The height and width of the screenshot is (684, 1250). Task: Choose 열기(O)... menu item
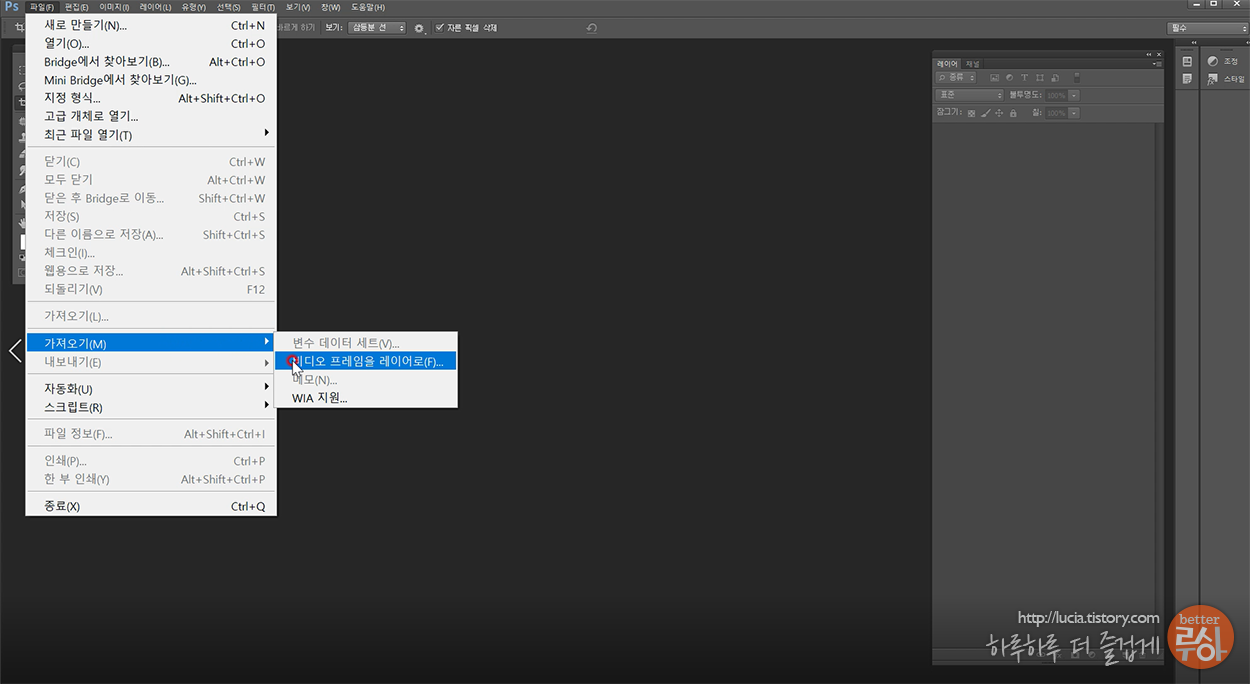click(151, 43)
